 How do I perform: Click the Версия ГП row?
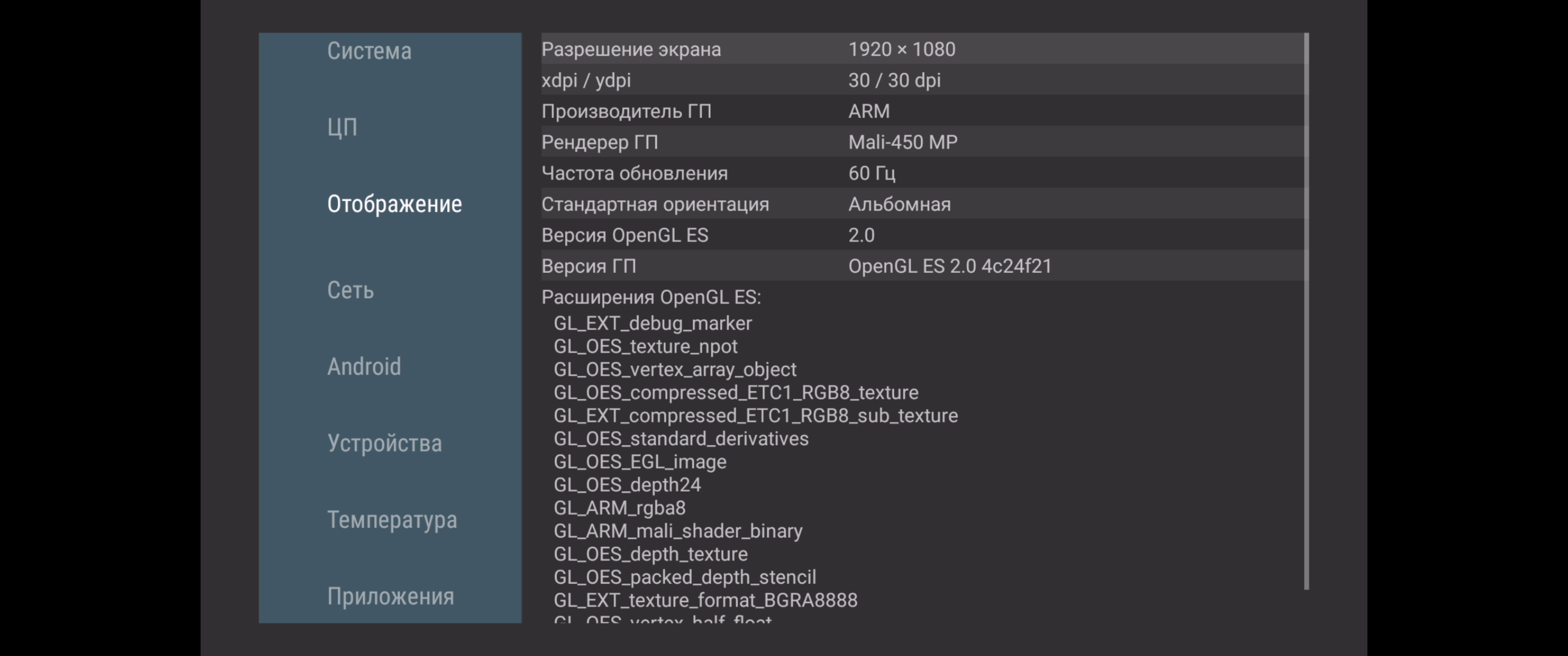[x=923, y=266]
